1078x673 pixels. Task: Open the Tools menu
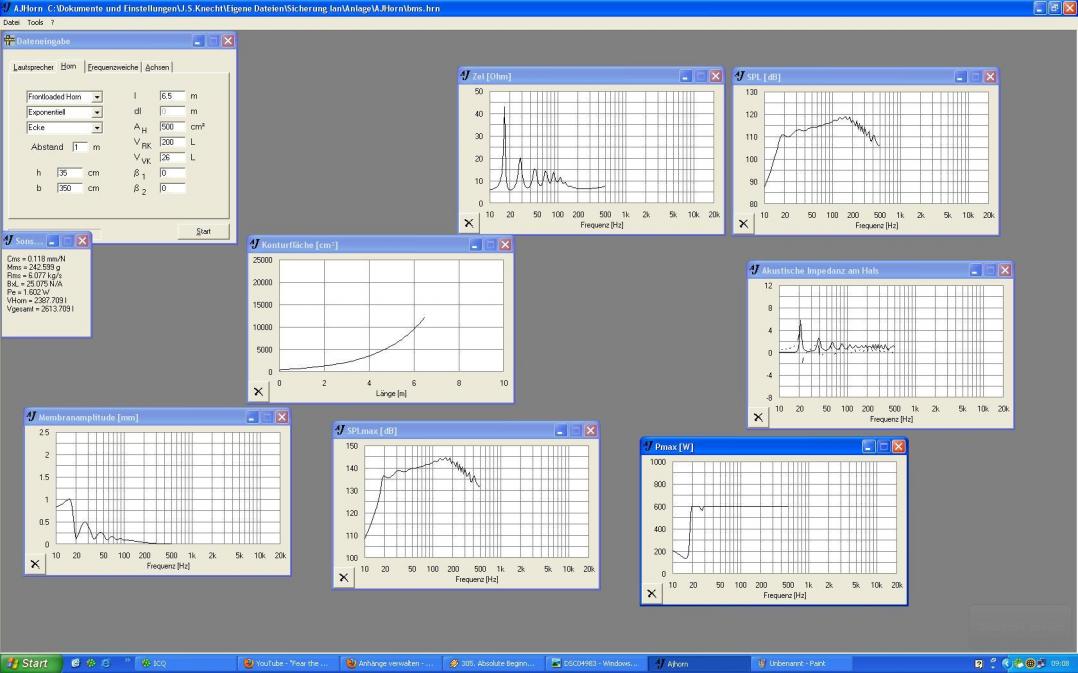click(35, 22)
